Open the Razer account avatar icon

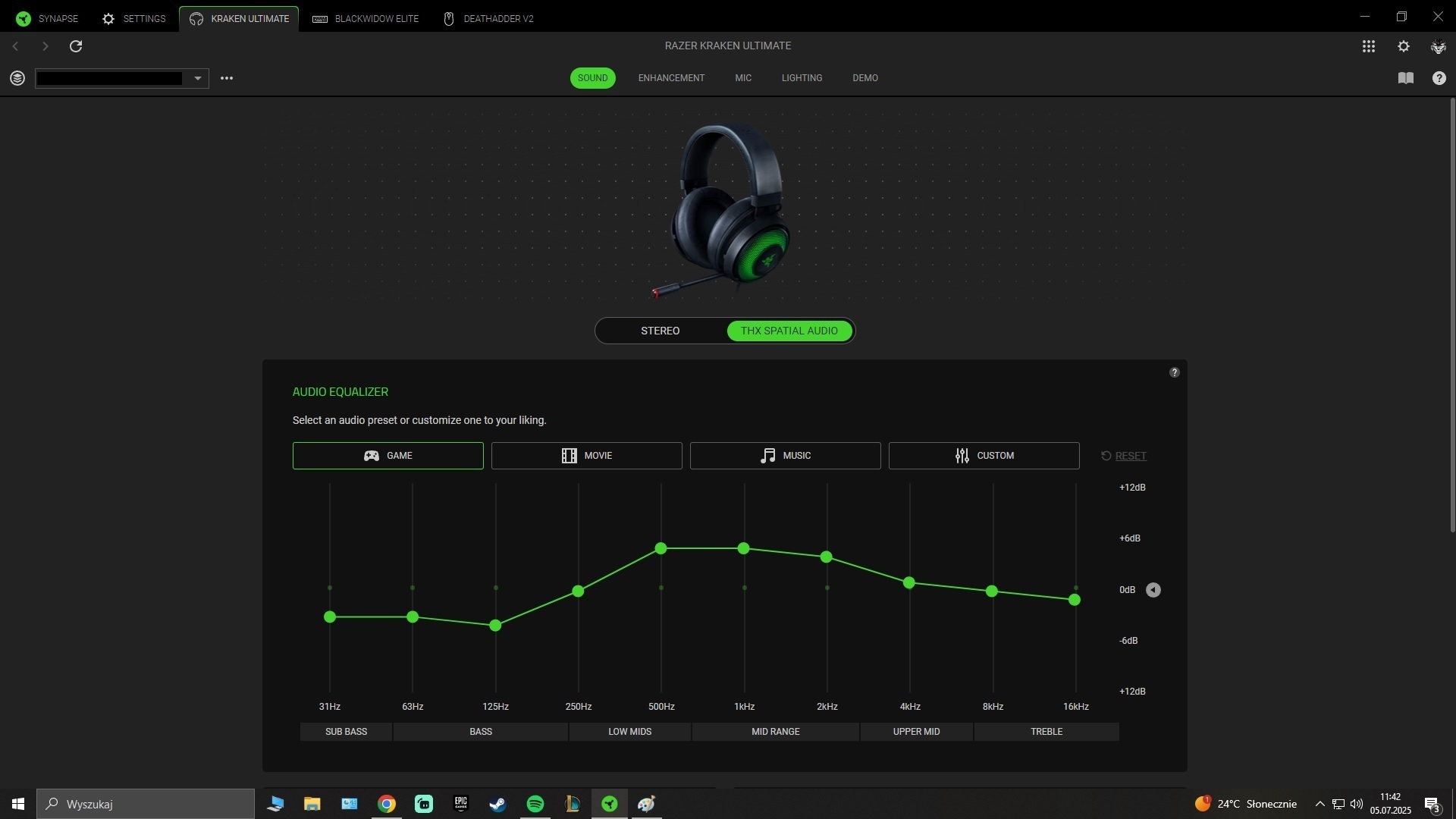tap(1439, 46)
